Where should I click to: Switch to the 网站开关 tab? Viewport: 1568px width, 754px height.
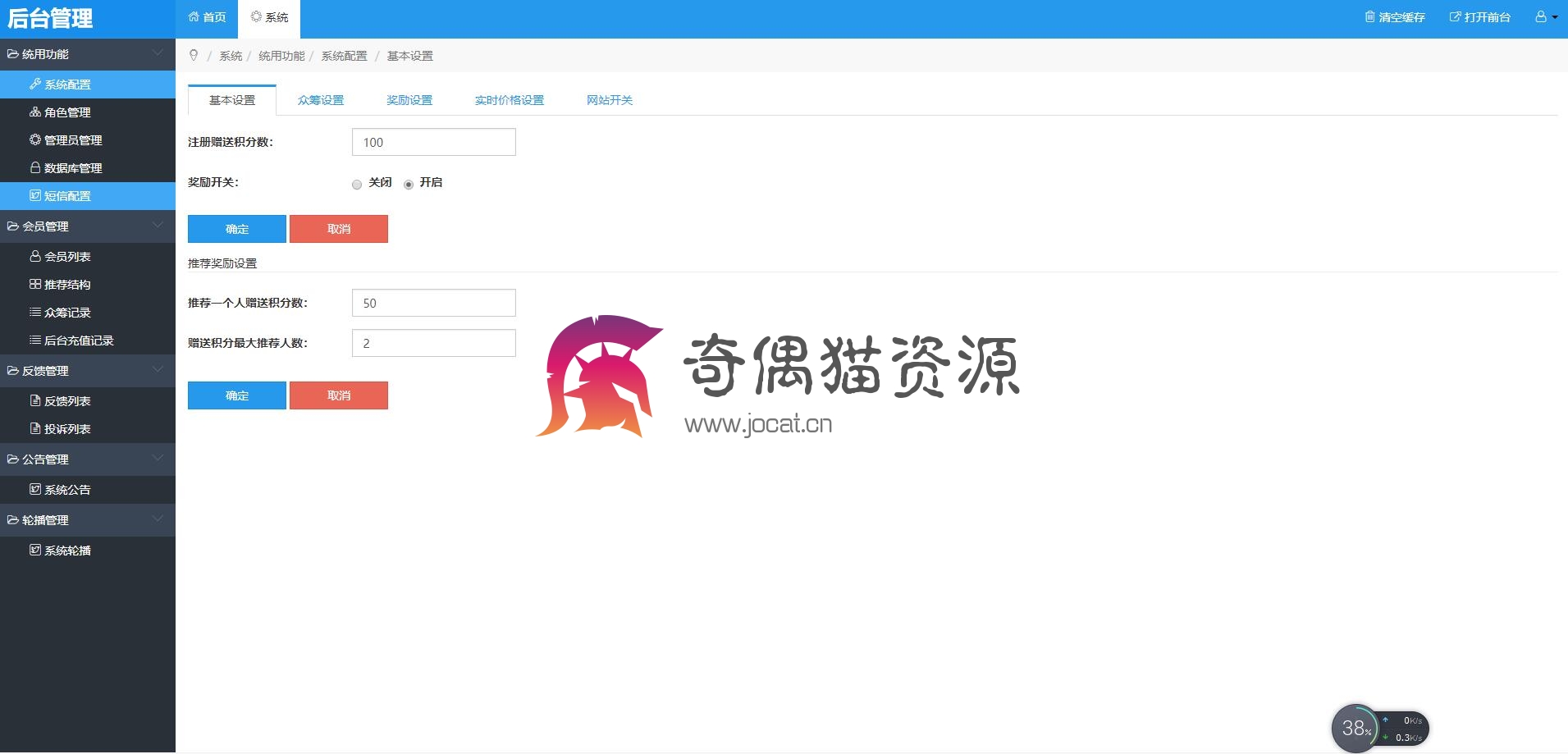[610, 100]
